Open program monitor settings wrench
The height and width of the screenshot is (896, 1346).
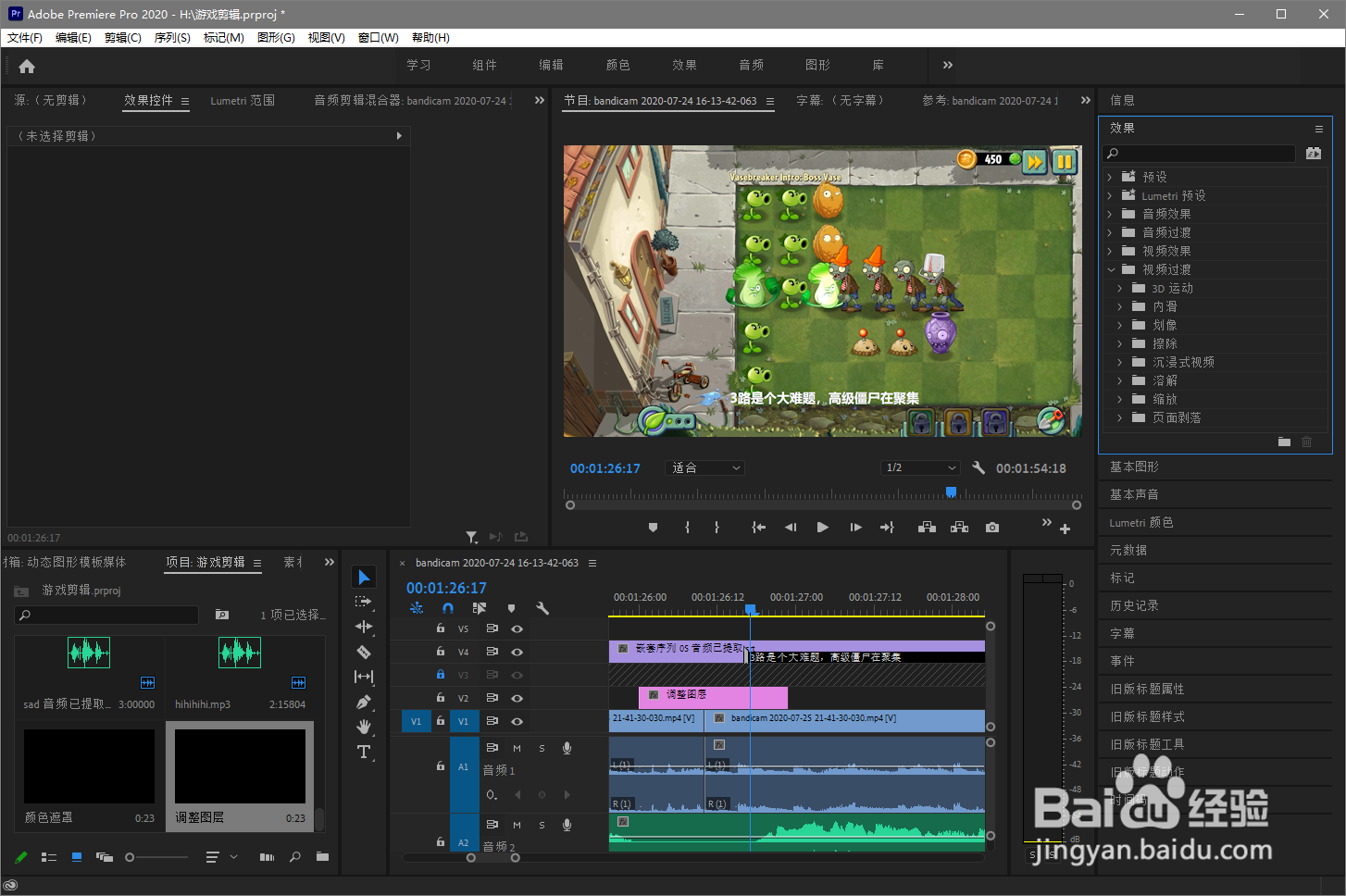[978, 467]
